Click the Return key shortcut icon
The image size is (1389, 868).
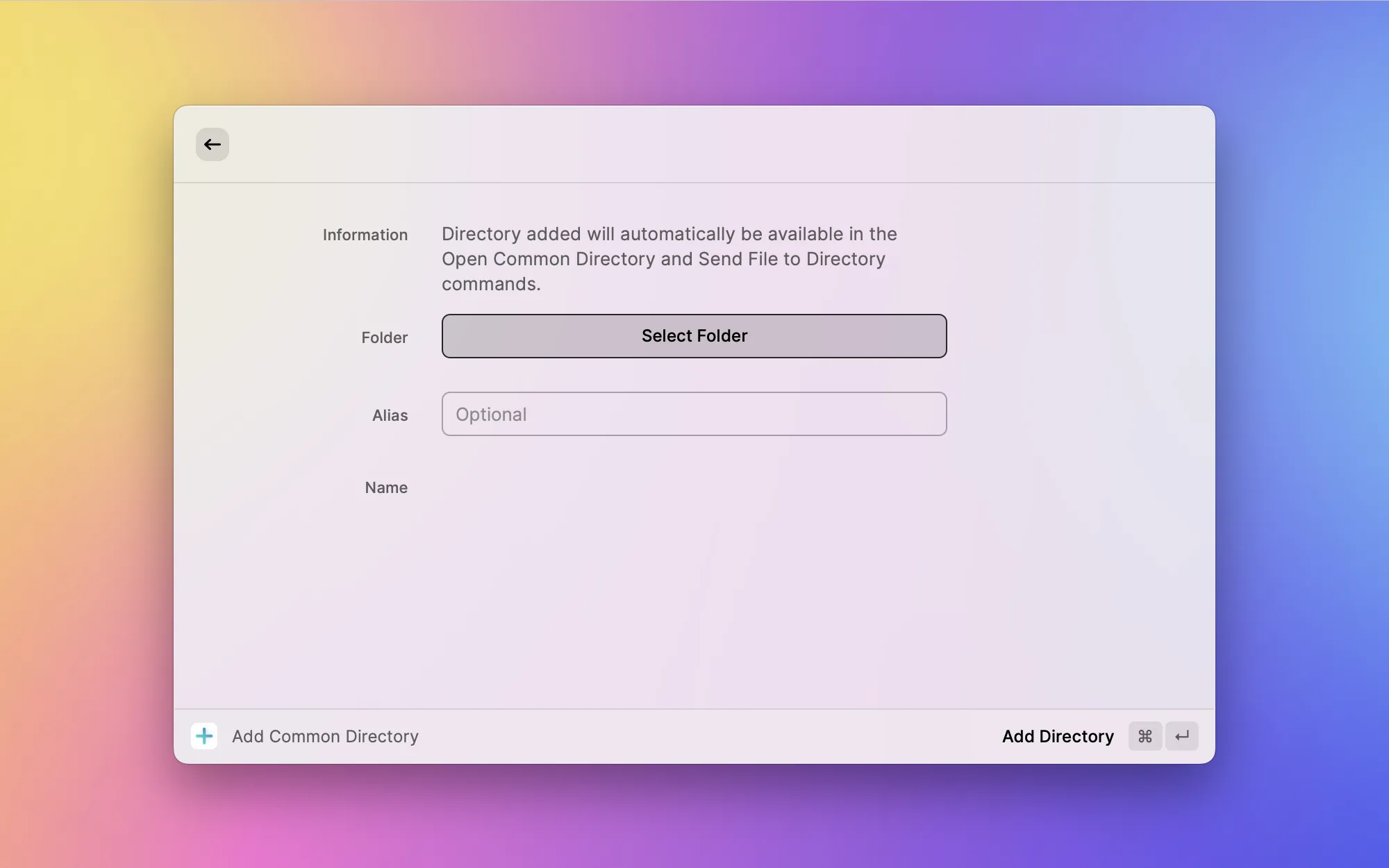click(1182, 736)
